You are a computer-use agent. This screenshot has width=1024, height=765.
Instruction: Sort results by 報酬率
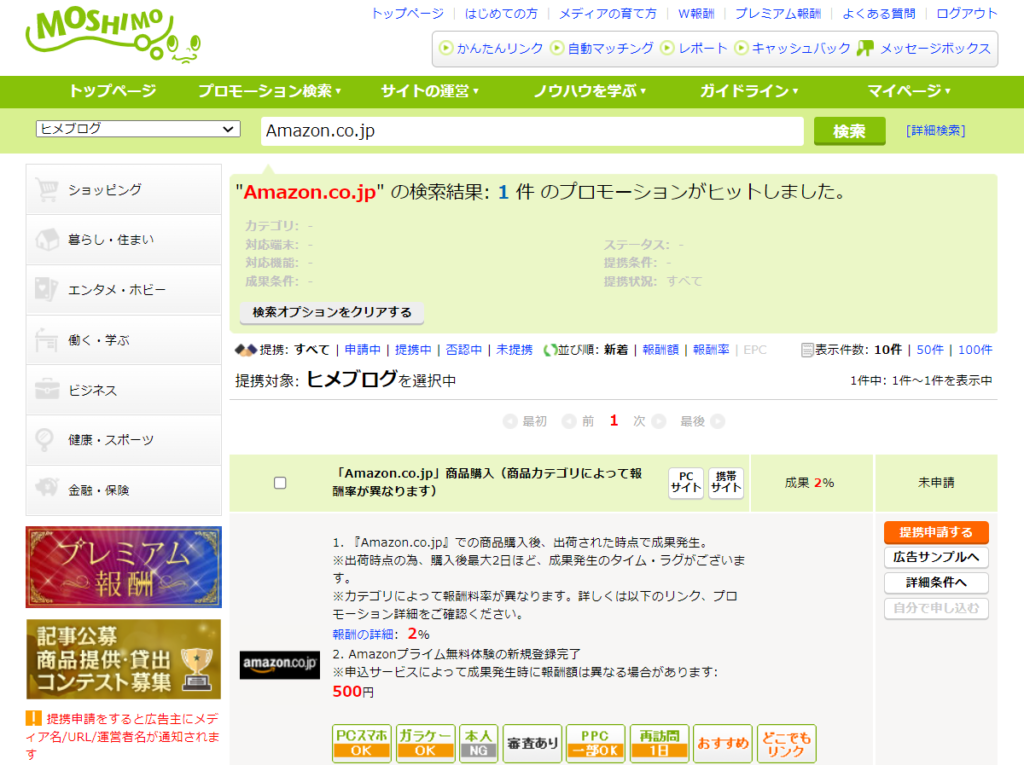pos(711,350)
